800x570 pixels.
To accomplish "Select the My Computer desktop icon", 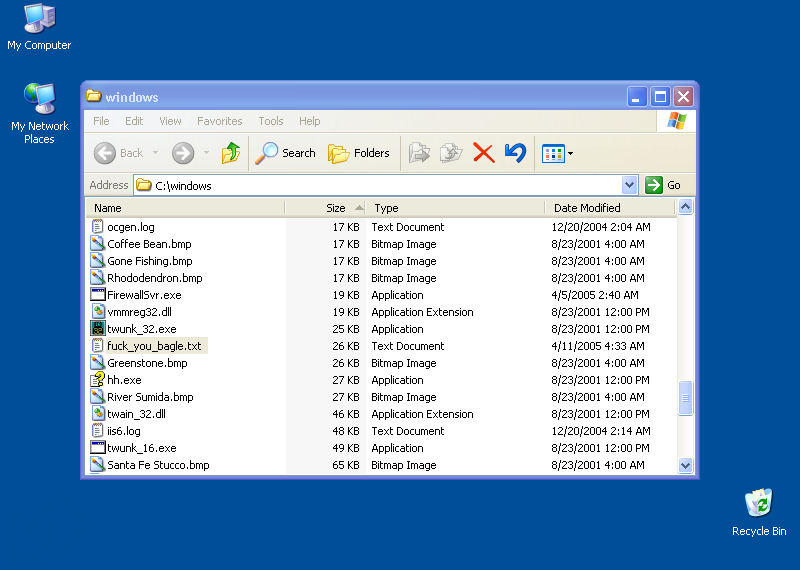I will pyautogui.click(x=39, y=20).
